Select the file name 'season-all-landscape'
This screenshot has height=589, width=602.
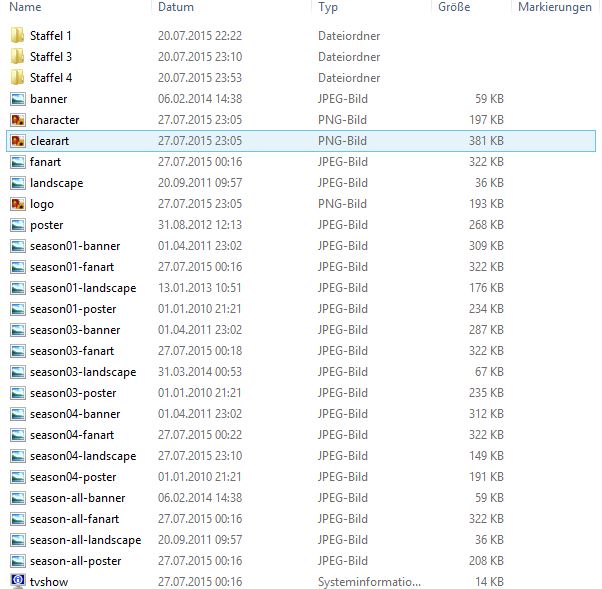[x=86, y=540]
